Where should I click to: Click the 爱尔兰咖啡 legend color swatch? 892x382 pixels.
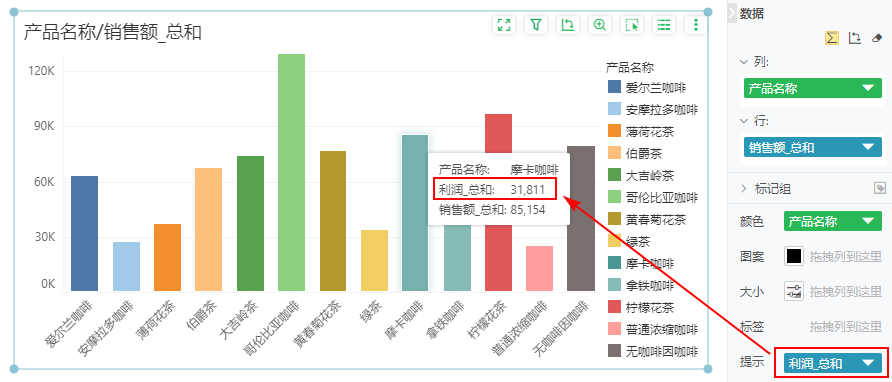click(614, 87)
